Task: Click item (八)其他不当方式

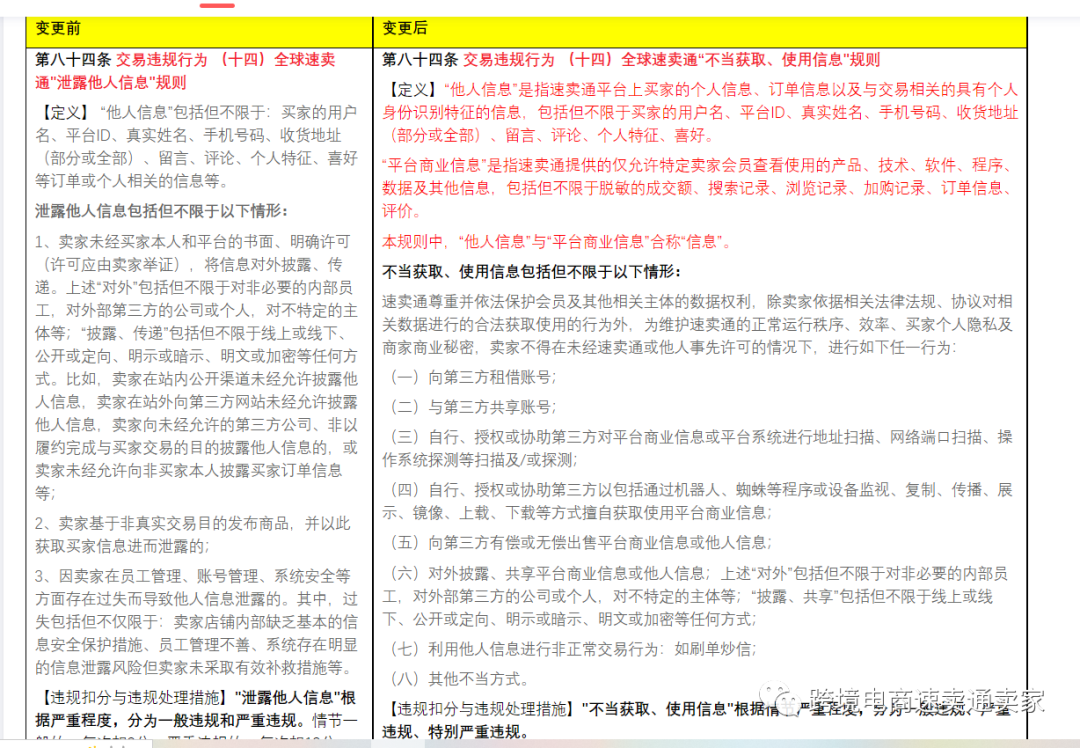Action: tap(456, 679)
